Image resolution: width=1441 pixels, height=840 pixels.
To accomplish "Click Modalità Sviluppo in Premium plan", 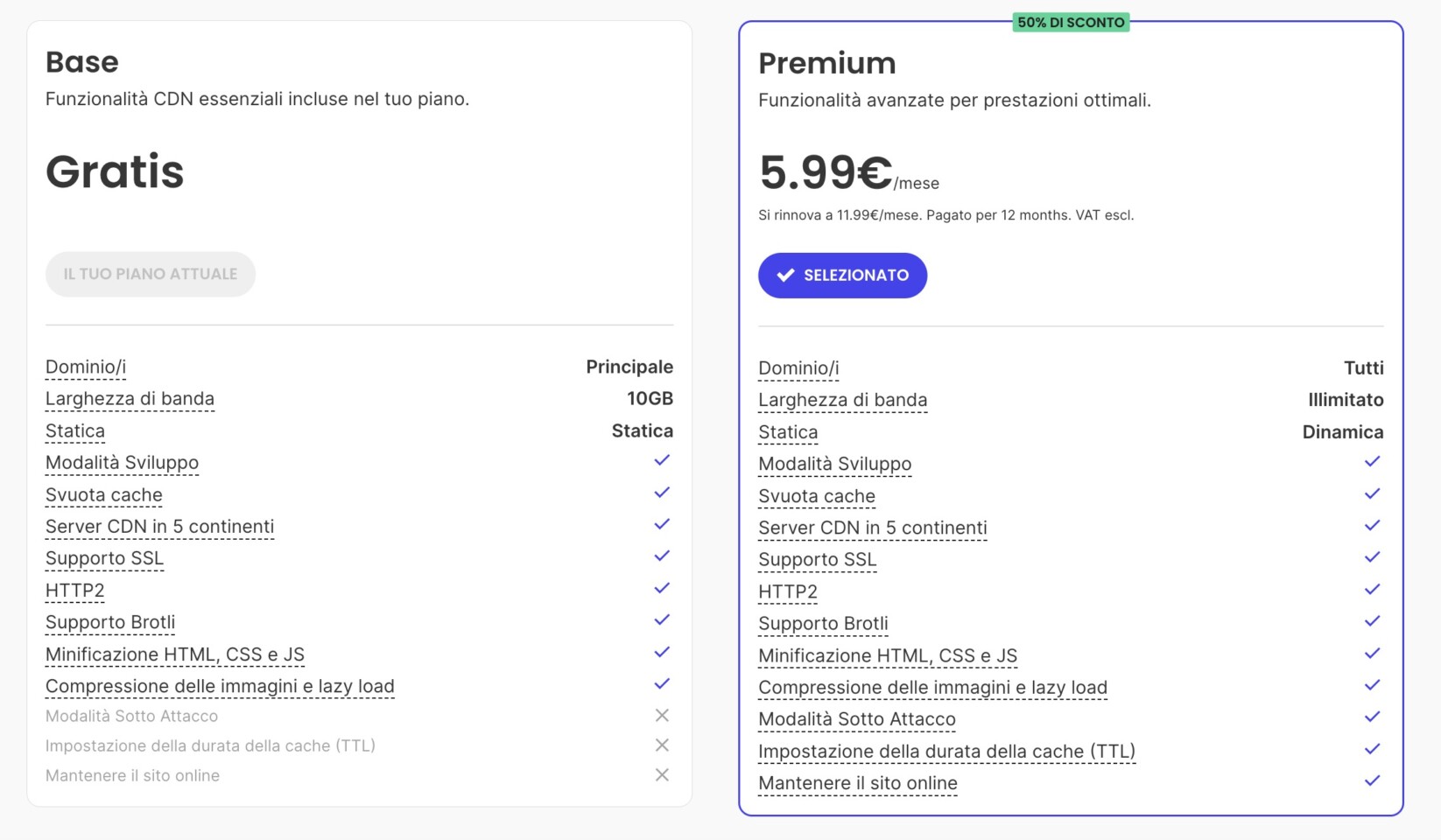I will click(834, 464).
